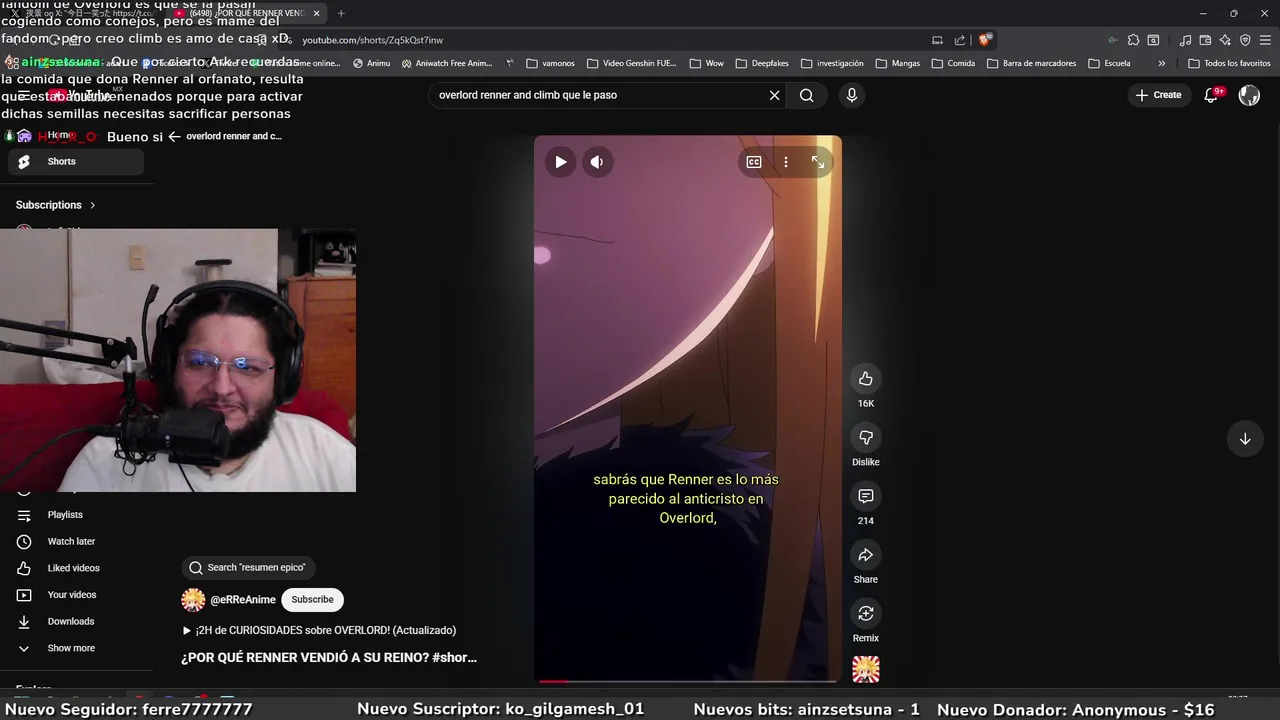Go back with the arrow next to the search query
Screen dimensions: 1280x720
(174, 136)
